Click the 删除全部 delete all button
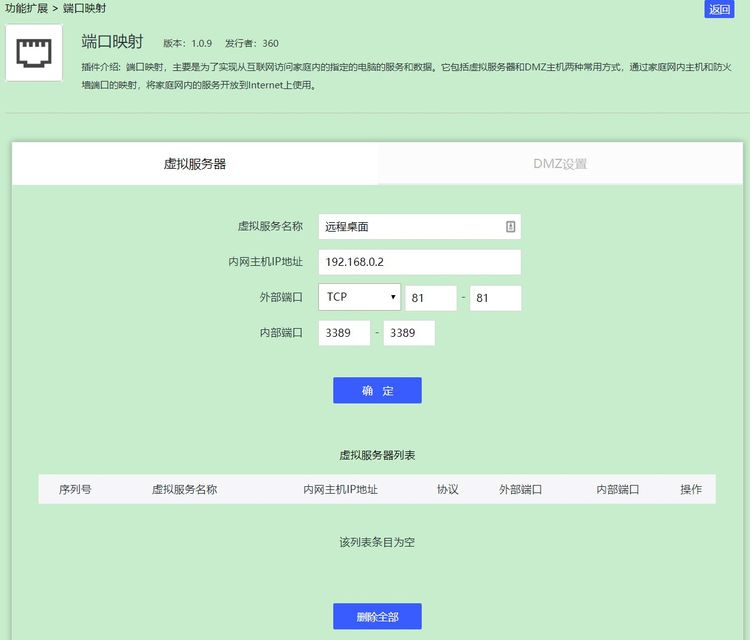Screen dimensions: 750x640 click(x=377, y=617)
